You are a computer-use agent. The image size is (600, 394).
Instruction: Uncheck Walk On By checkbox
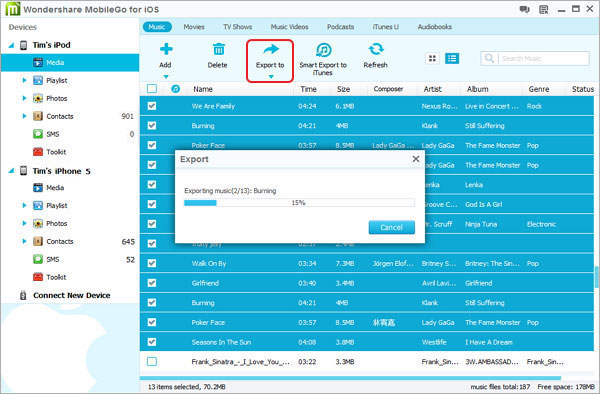(x=152, y=263)
